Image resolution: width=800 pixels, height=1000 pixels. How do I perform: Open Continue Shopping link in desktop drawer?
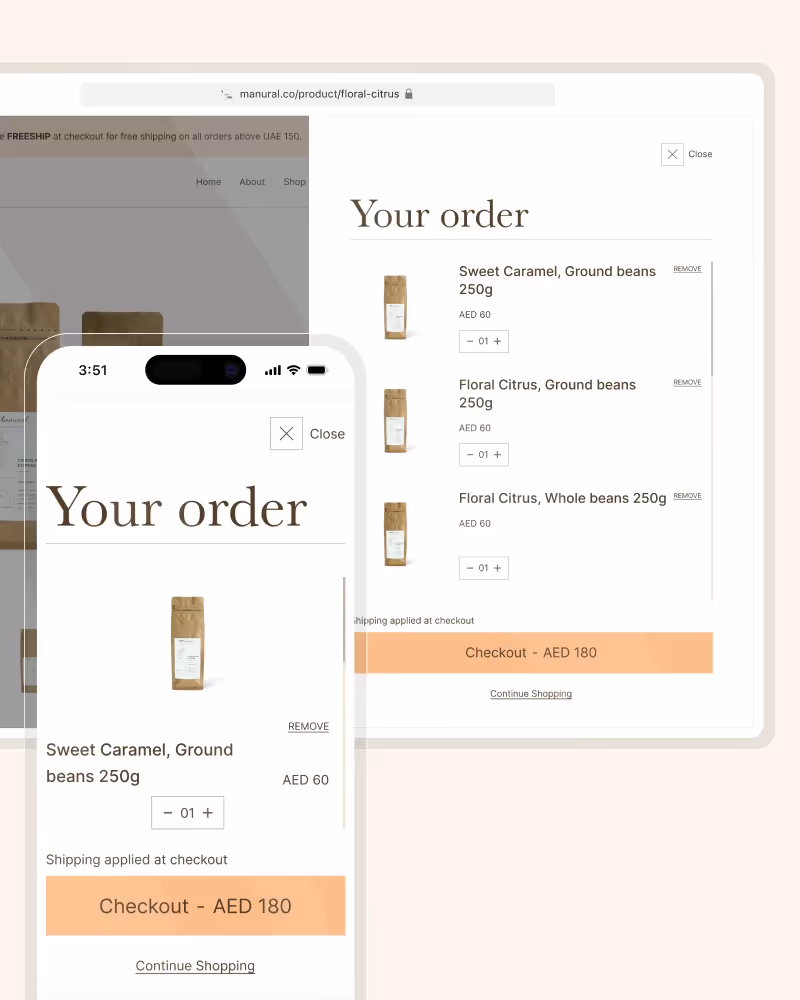coord(531,694)
